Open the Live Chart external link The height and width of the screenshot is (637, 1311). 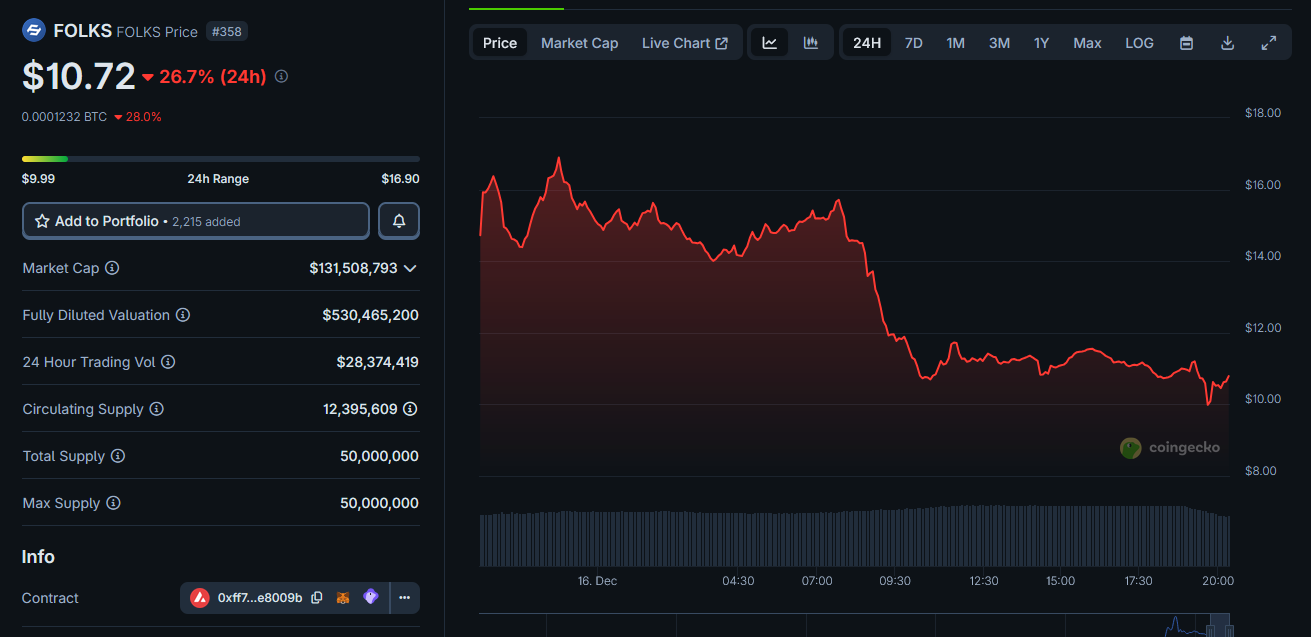click(x=685, y=43)
